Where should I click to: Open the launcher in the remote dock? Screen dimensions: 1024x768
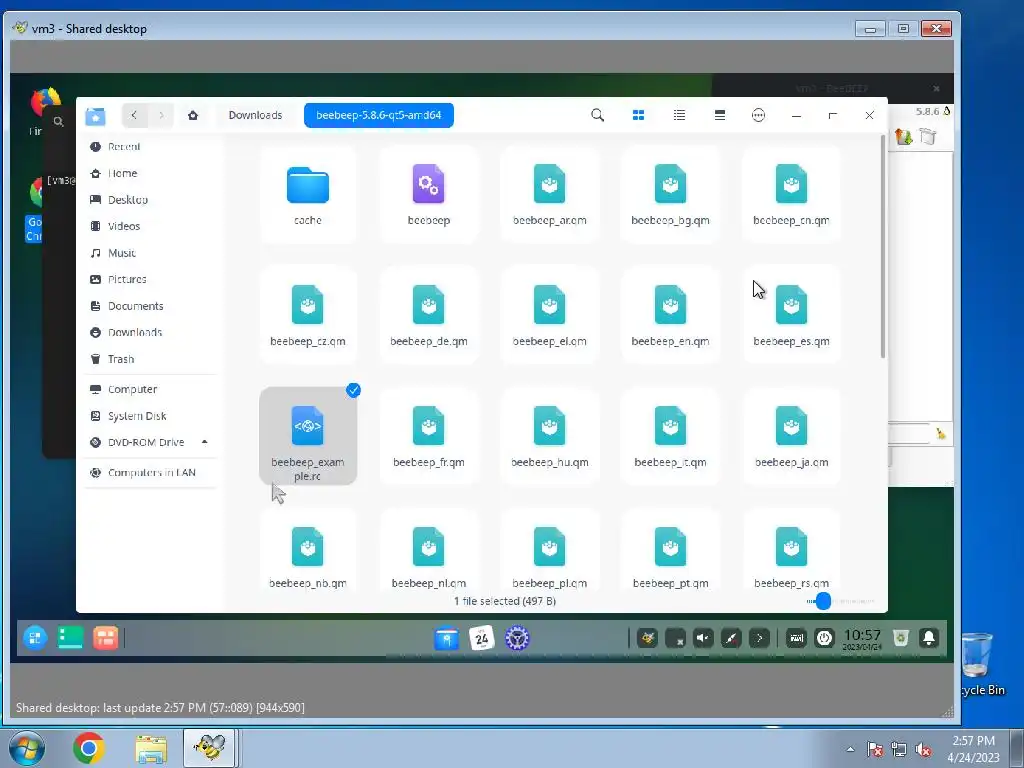pos(35,638)
